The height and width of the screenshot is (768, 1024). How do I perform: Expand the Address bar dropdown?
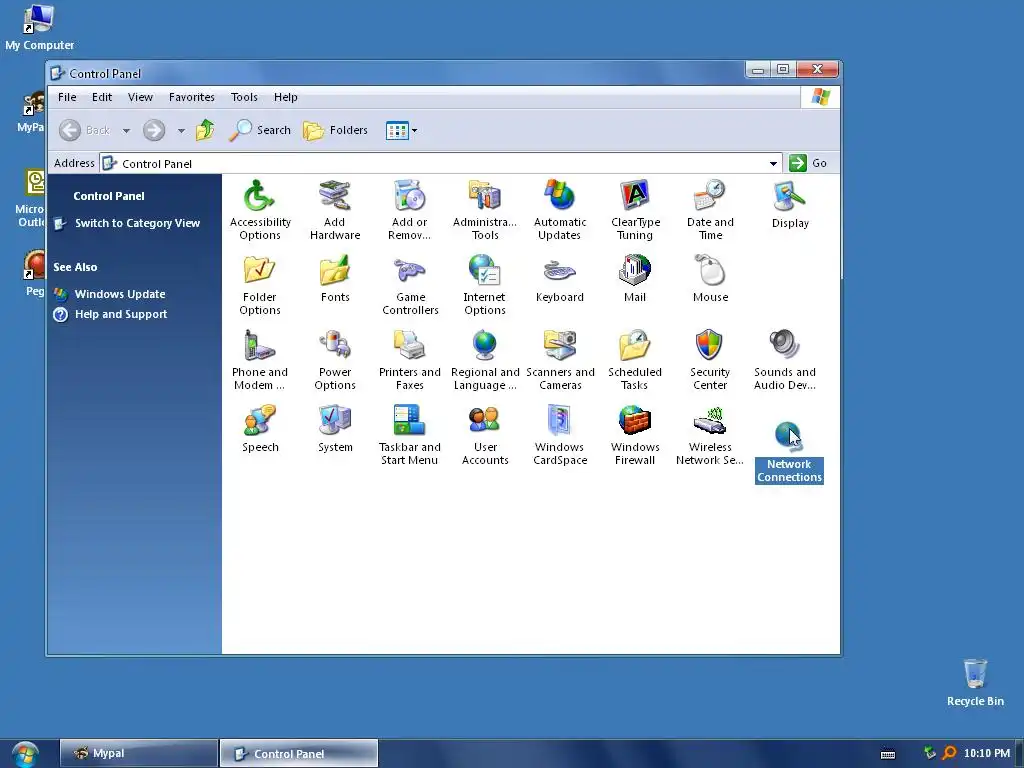click(773, 163)
